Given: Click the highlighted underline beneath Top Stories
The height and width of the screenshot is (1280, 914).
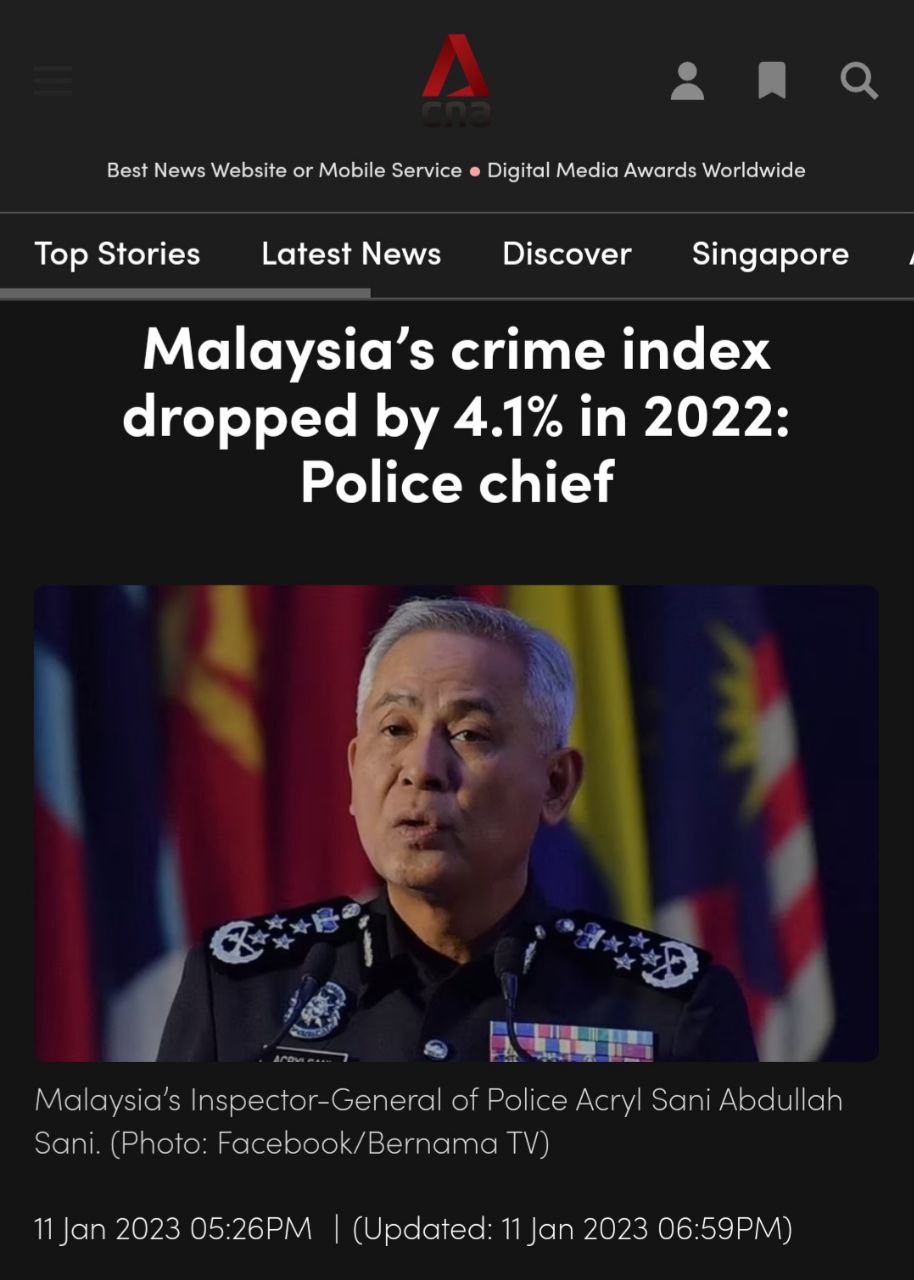Looking at the screenshot, I should click(x=185, y=293).
